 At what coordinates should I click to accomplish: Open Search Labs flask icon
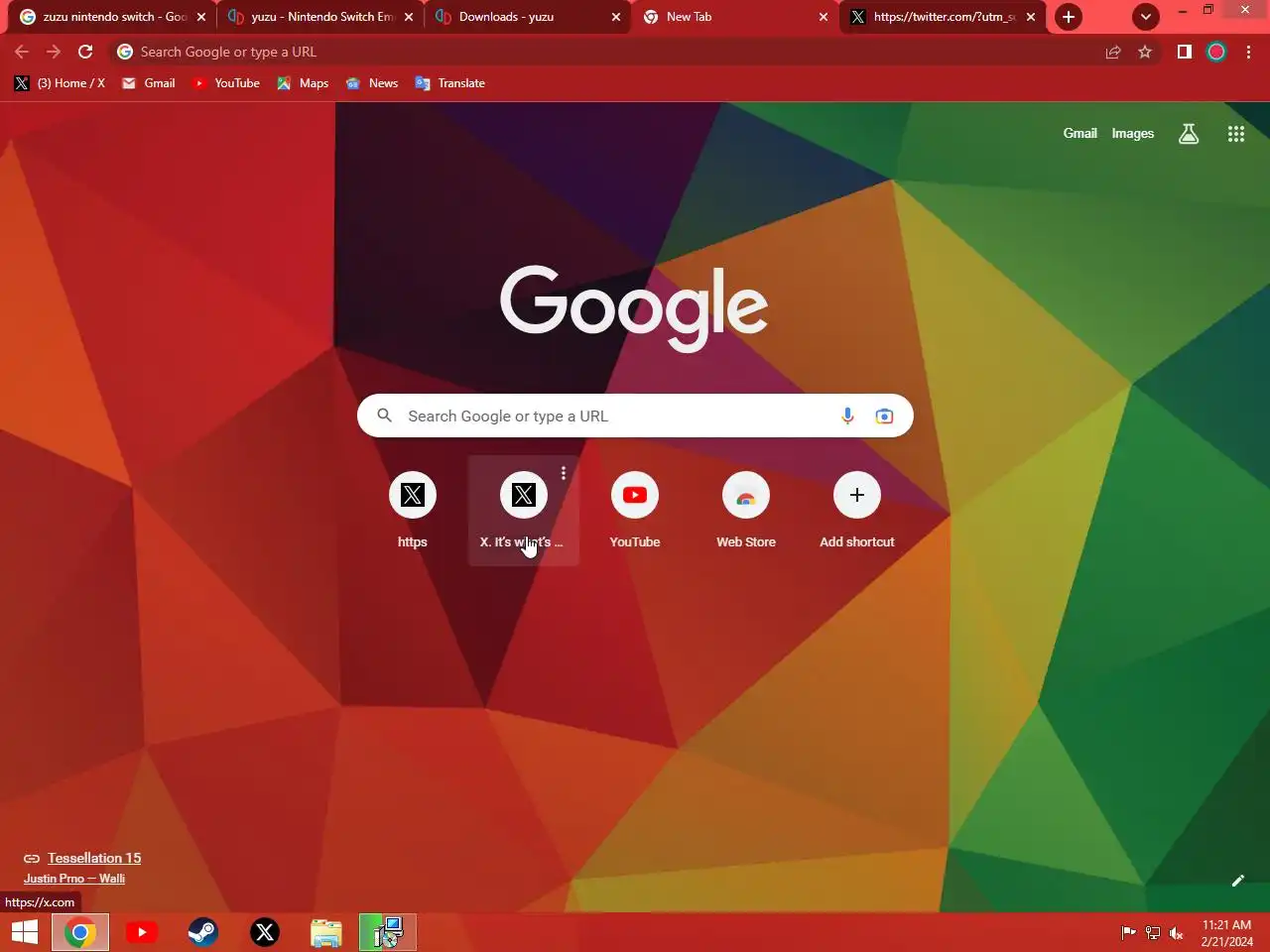(1189, 134)
